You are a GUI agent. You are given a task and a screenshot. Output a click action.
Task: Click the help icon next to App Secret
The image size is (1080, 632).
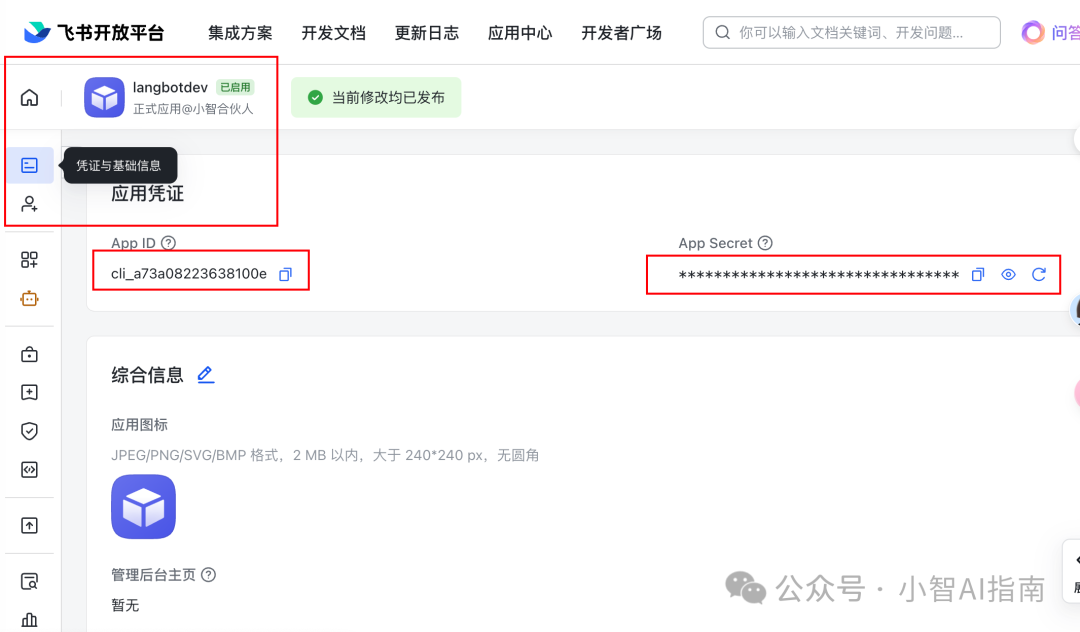coord(765,243)
